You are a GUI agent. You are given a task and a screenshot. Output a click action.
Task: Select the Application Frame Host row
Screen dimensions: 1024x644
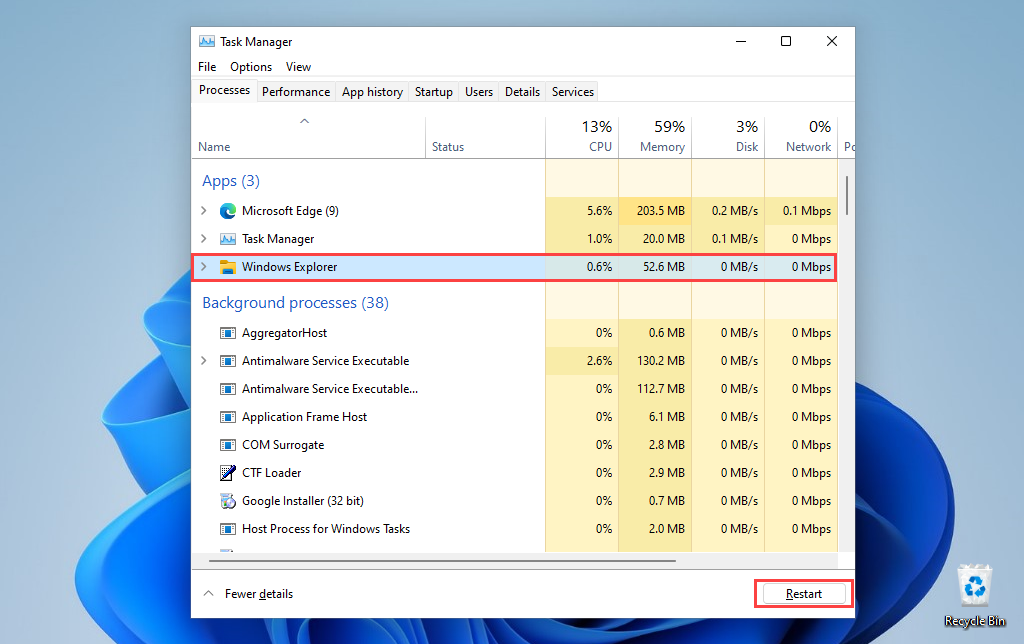[x=304, y=417]
